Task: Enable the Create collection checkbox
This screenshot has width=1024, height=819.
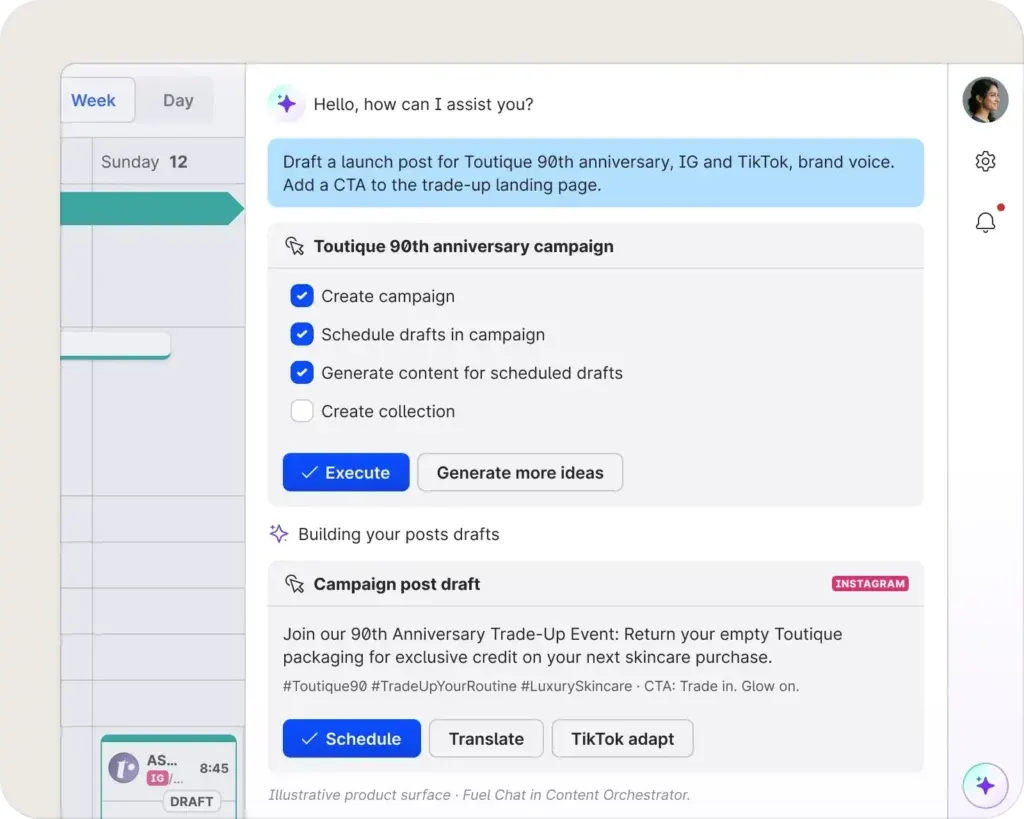Action: (302, 411)
